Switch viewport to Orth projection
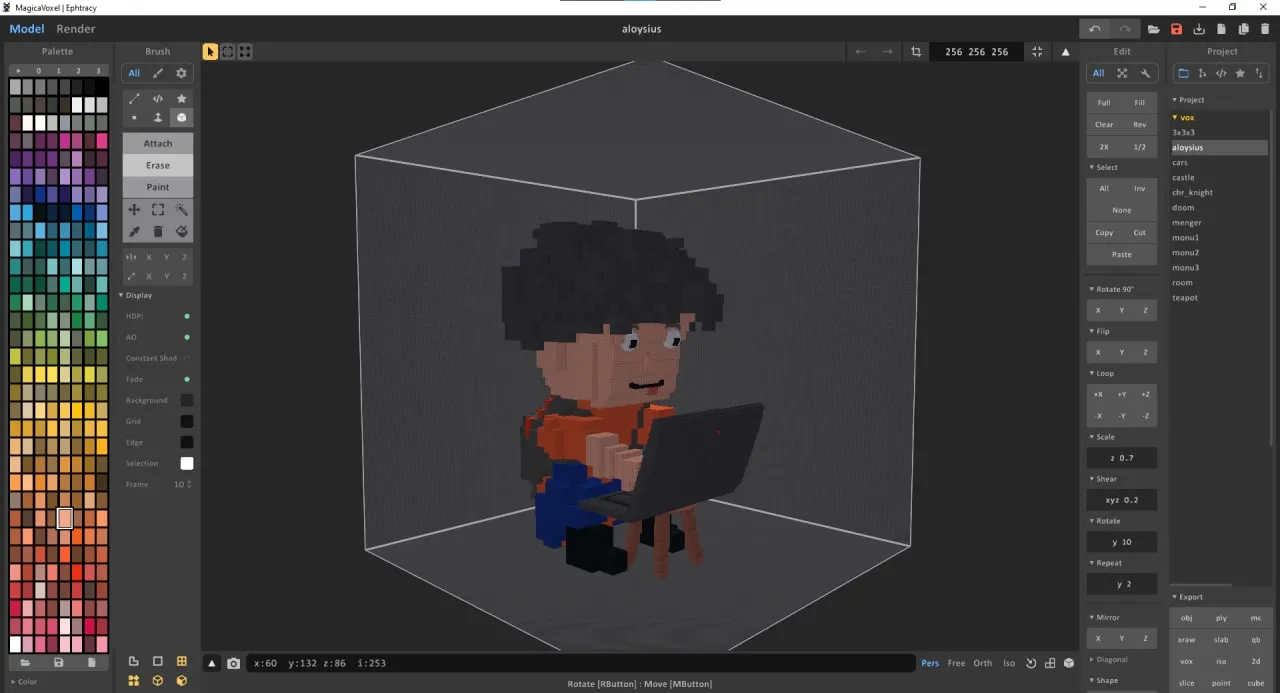 (982, 662)
